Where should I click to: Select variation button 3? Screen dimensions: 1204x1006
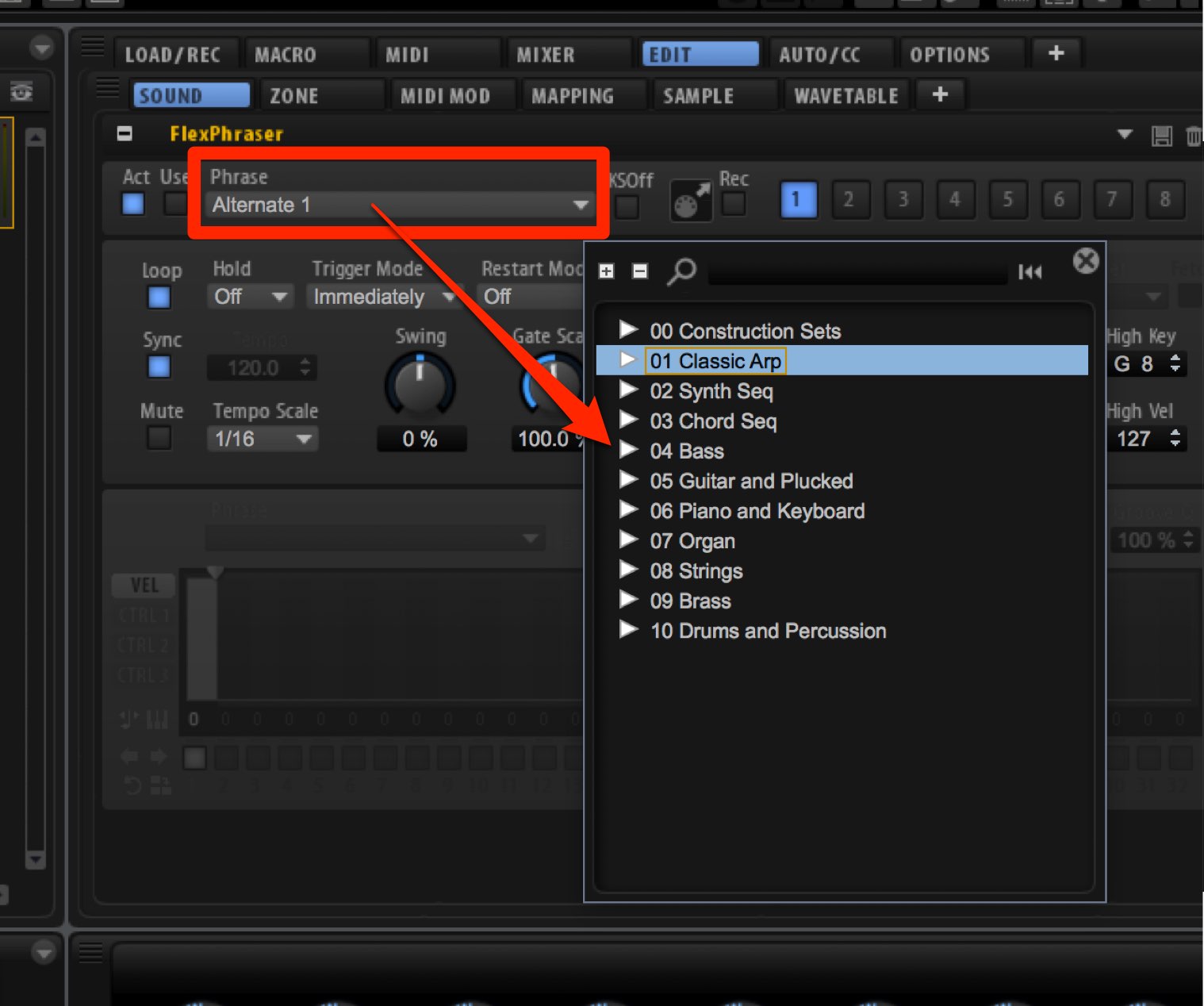click(x=902, y=199)
